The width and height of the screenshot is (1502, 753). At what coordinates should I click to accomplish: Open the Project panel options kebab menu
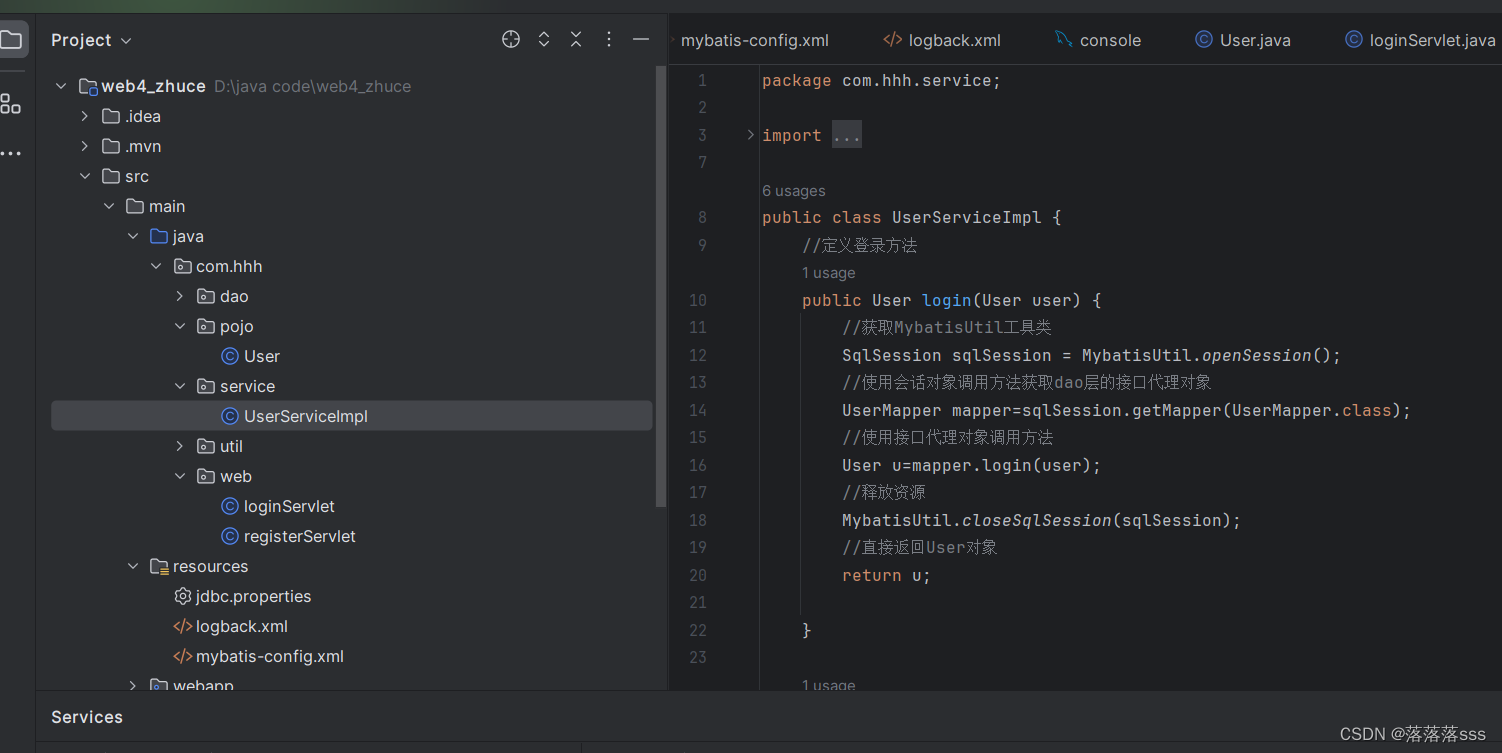[x=608, y=39]
